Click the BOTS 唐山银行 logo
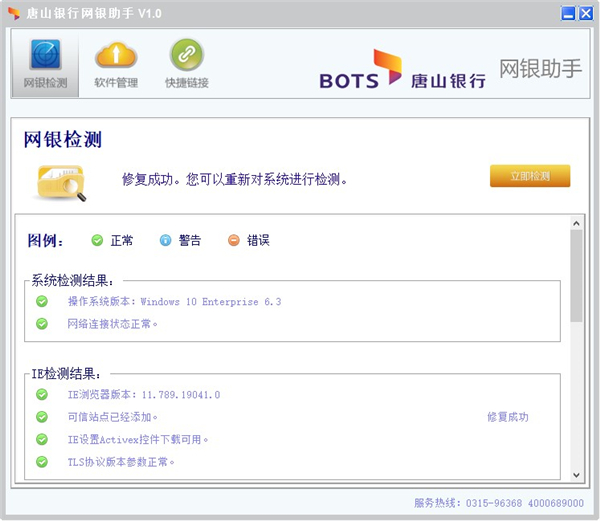Image resolution: width=600 pixels, height=521 pixels. point(403,70)
